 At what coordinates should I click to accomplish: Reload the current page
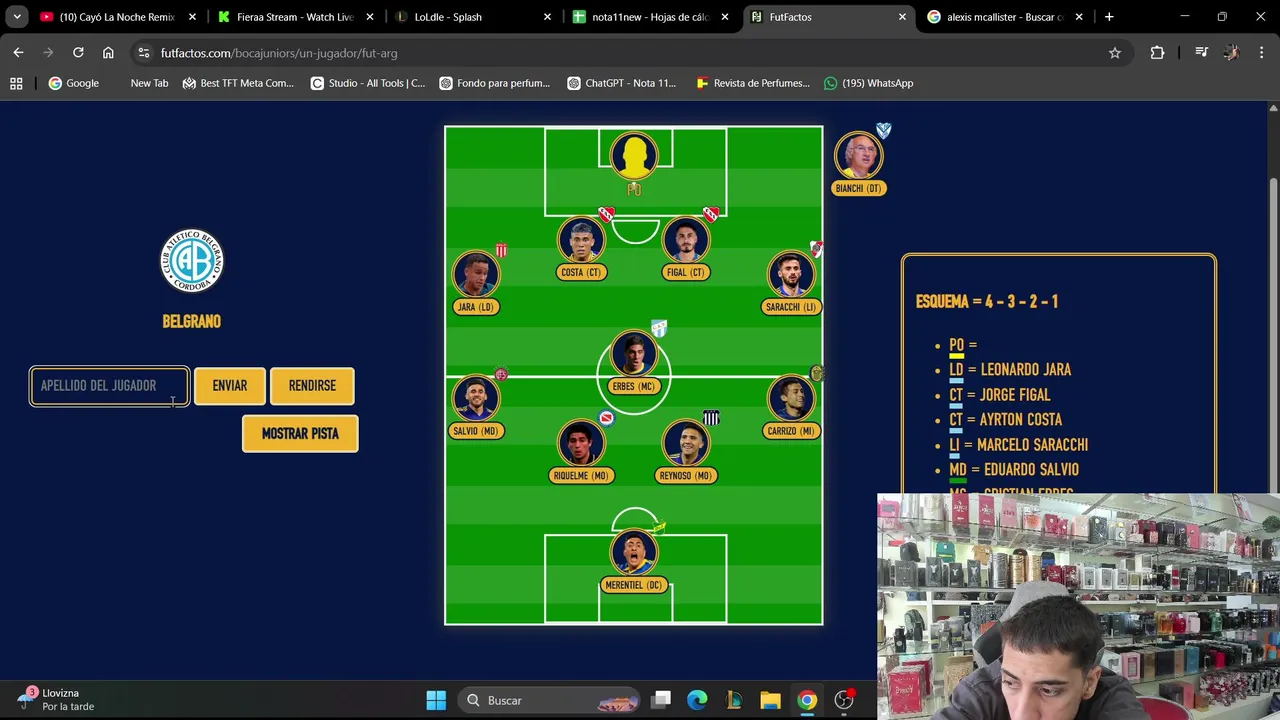pyautogui.click(x=78, y=53)
